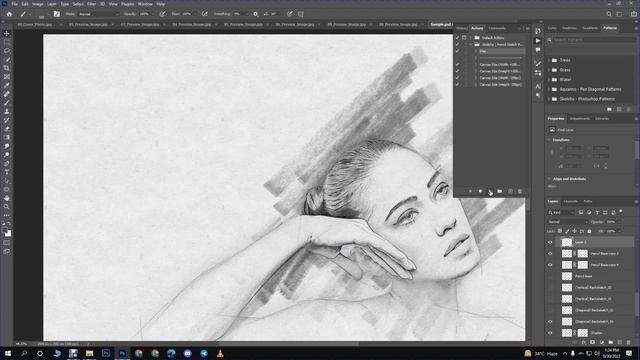Open the brush Mode dropdown
The width and height of the screenshot is (640, 360).
98,14
